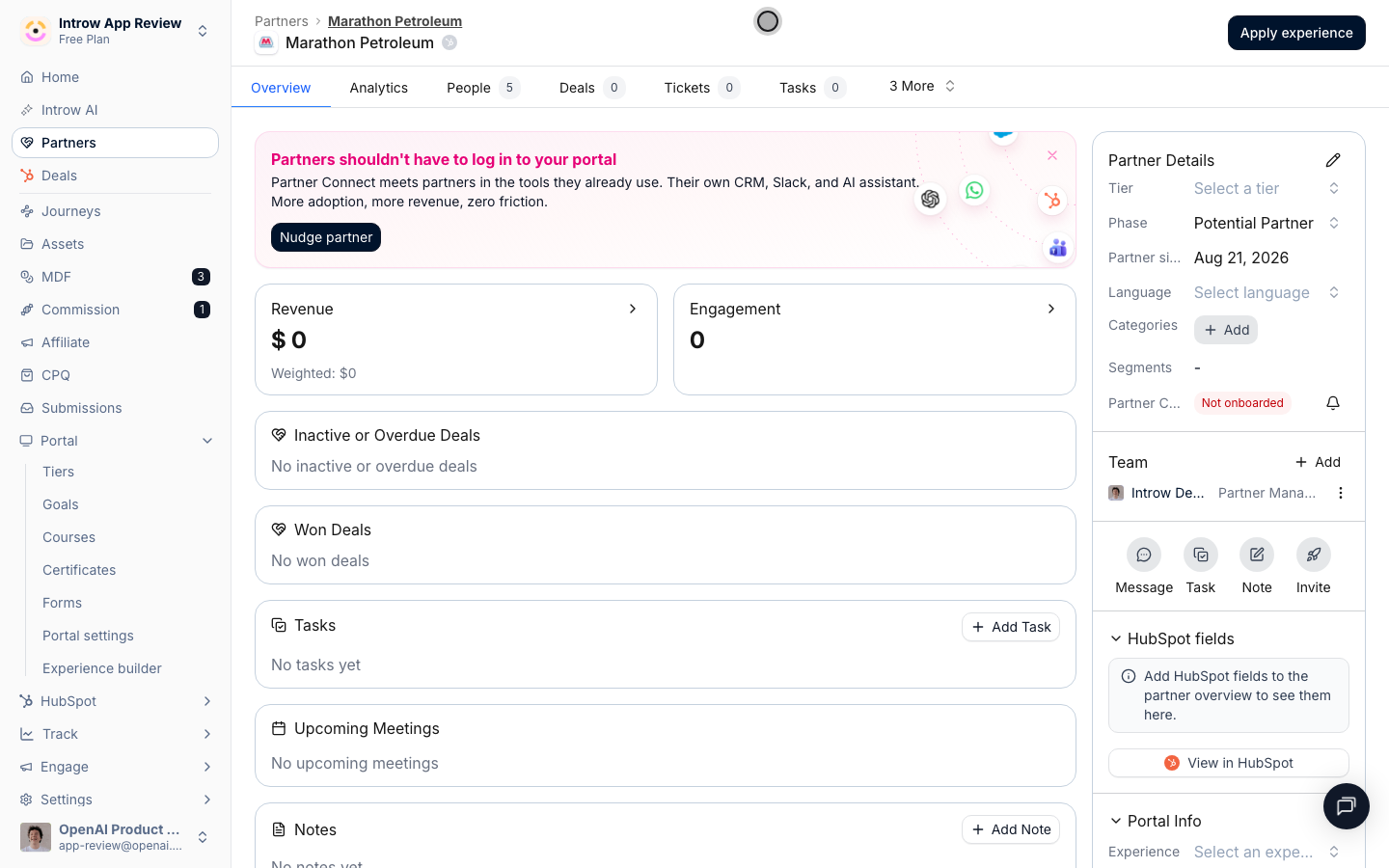Open Journeys in the sidebar
Image resolution: width=1389 pixels, height=868 pixels.
coord(115,211)
